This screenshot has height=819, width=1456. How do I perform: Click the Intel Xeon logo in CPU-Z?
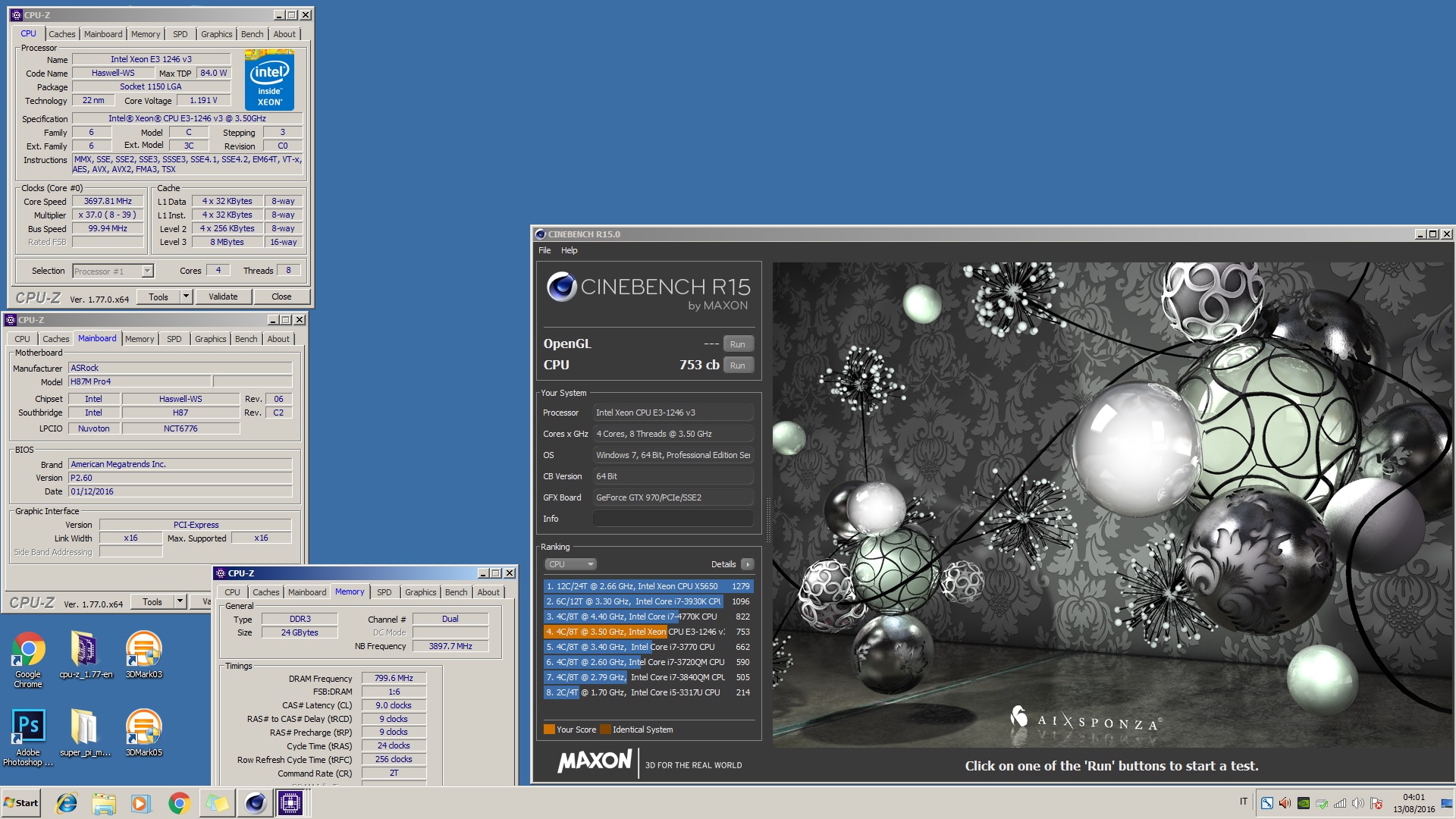click(x=269, y=80)
